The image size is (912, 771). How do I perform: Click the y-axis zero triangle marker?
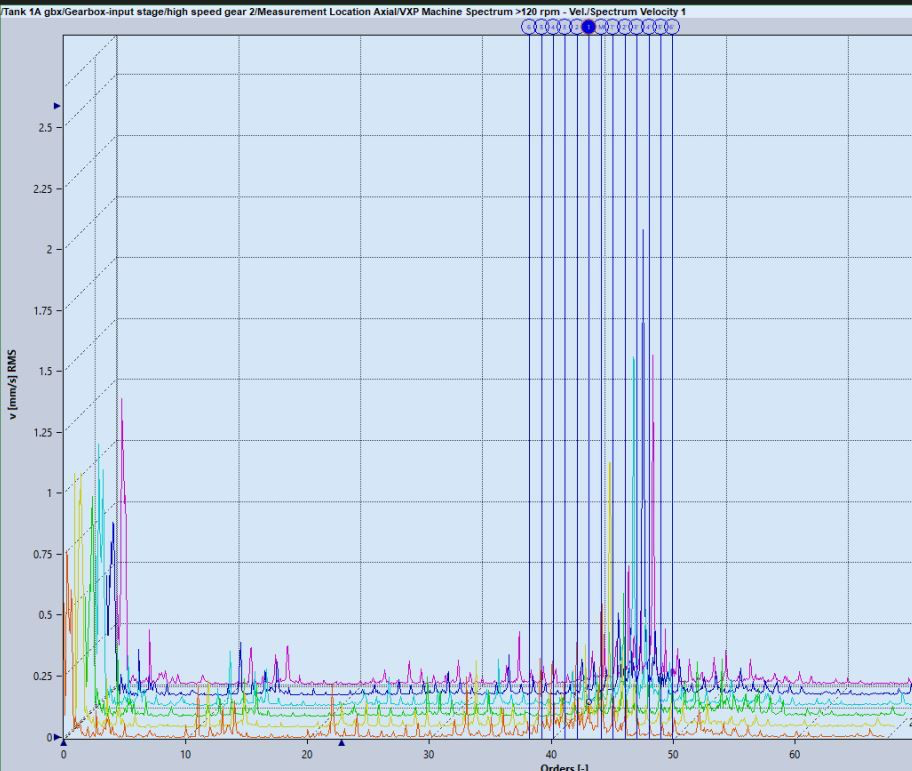tap(57, 737)
